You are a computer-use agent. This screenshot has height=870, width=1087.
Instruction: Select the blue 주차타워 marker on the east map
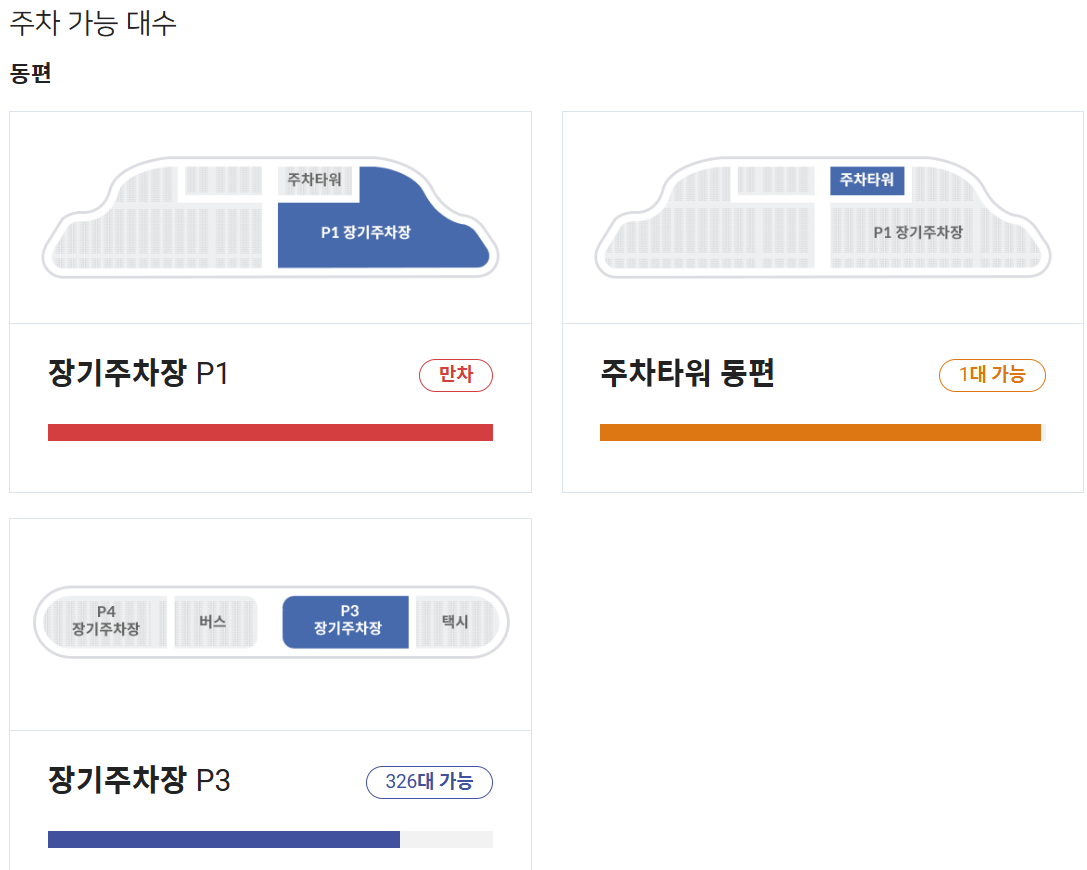tap(866, 181)
